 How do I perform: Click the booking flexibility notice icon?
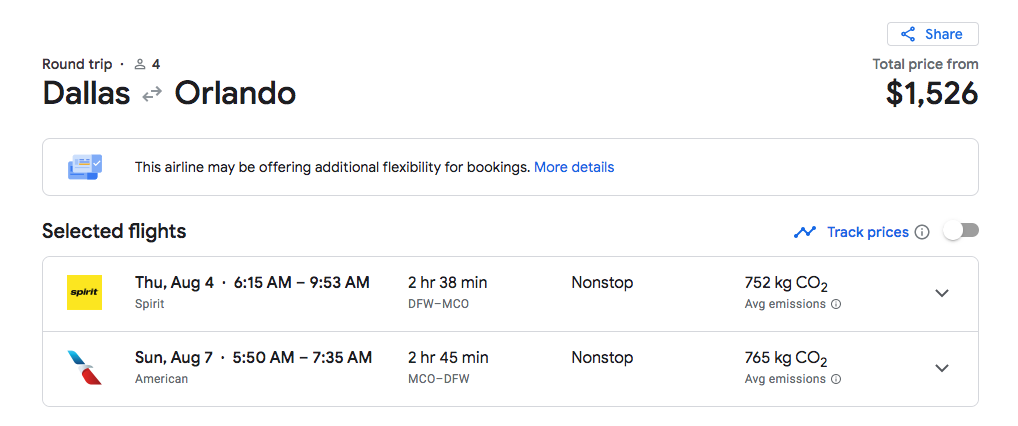point(84,167)
